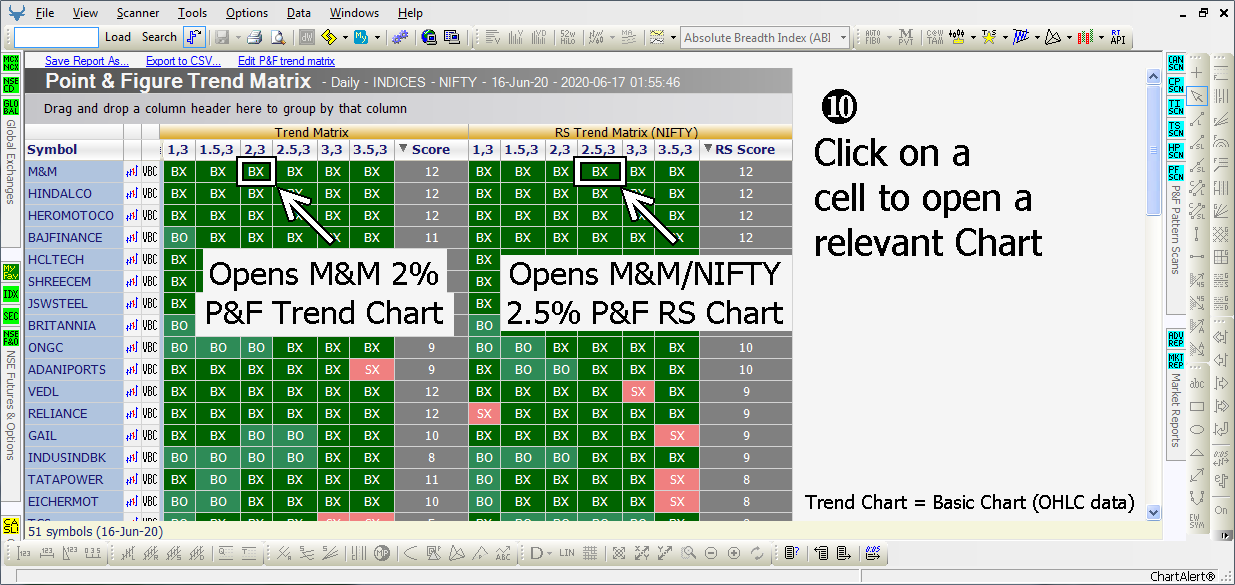Image resolution: width=1235 pixels, height=585 pixels.
Task: Open the HP SCN scanner sidebar icon
Action: [1176, 151]
